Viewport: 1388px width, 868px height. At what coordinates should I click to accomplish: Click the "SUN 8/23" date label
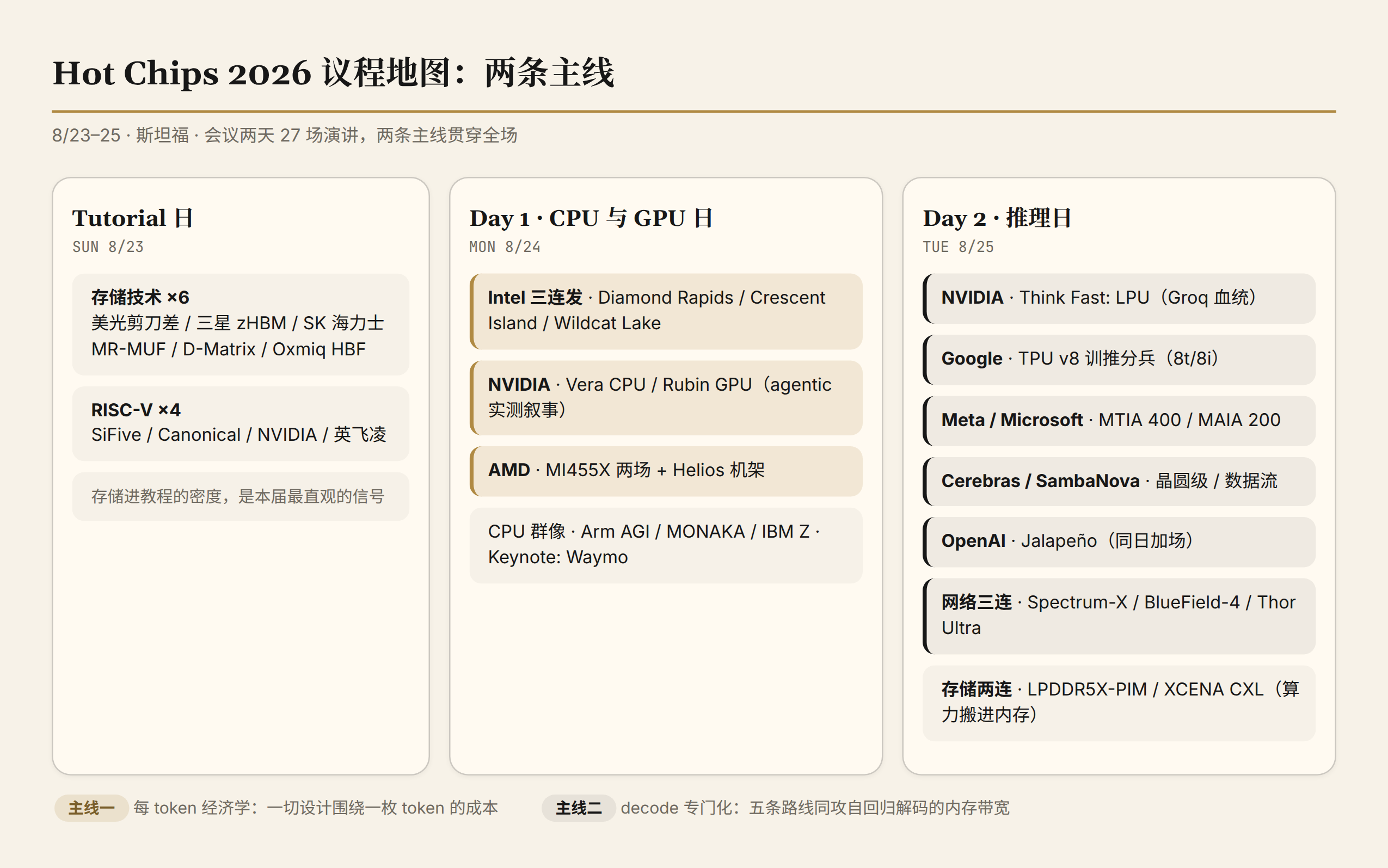tap(108, 247)
